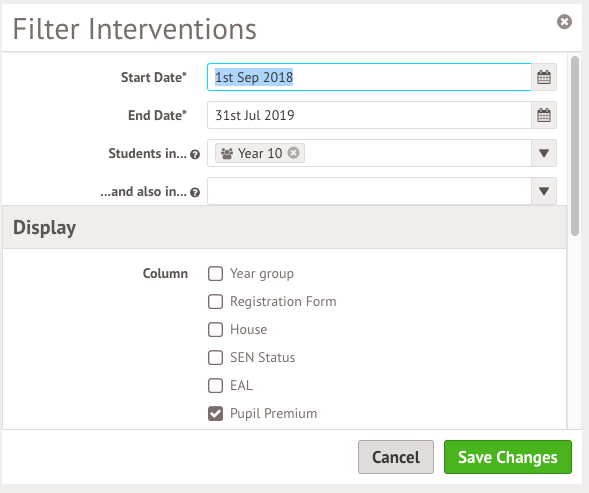
Task: Open the End Date calendar picker
Action: [544, 115]
